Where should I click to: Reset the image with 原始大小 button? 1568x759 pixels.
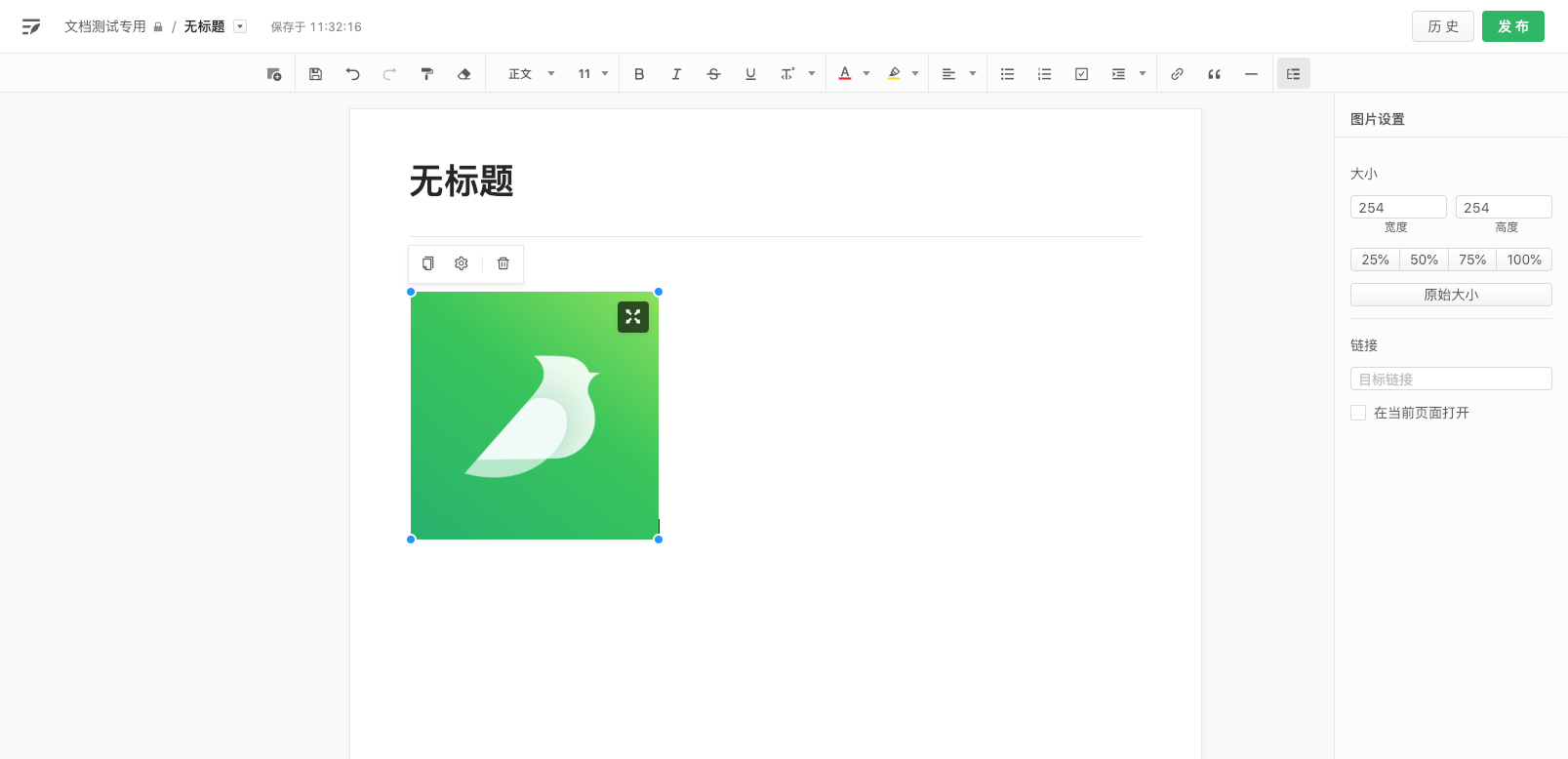pyautogui.click(x=1450, y=295)
